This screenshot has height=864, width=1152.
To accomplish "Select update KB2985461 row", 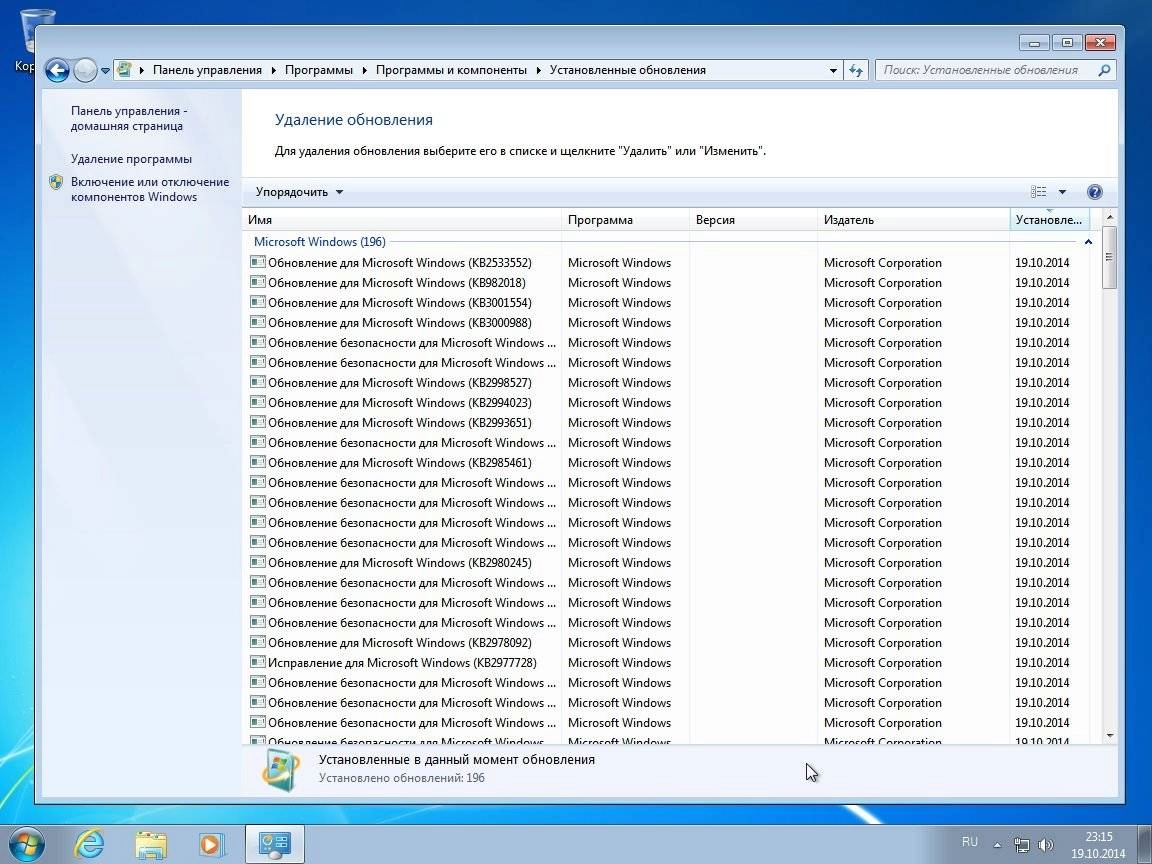I will pyautogui.click(x=669, y=462).
